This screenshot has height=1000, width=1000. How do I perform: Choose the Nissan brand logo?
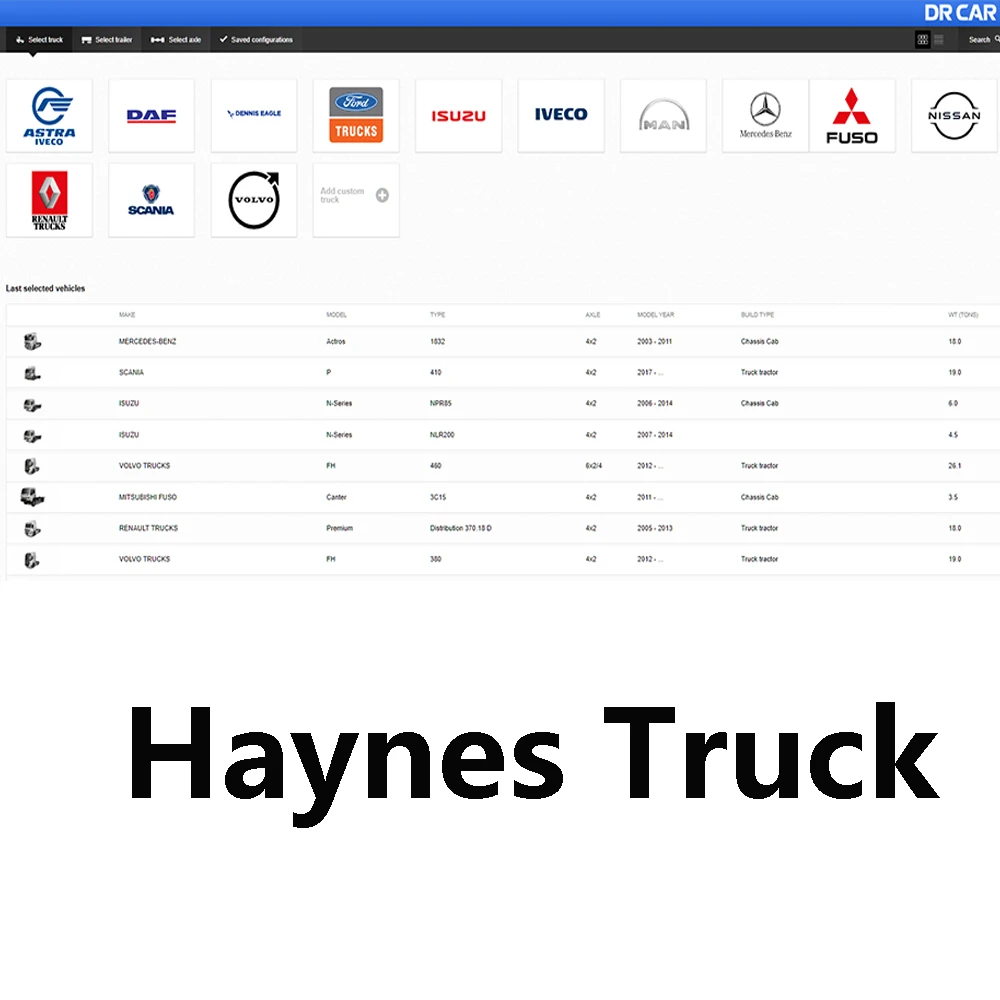954,115
